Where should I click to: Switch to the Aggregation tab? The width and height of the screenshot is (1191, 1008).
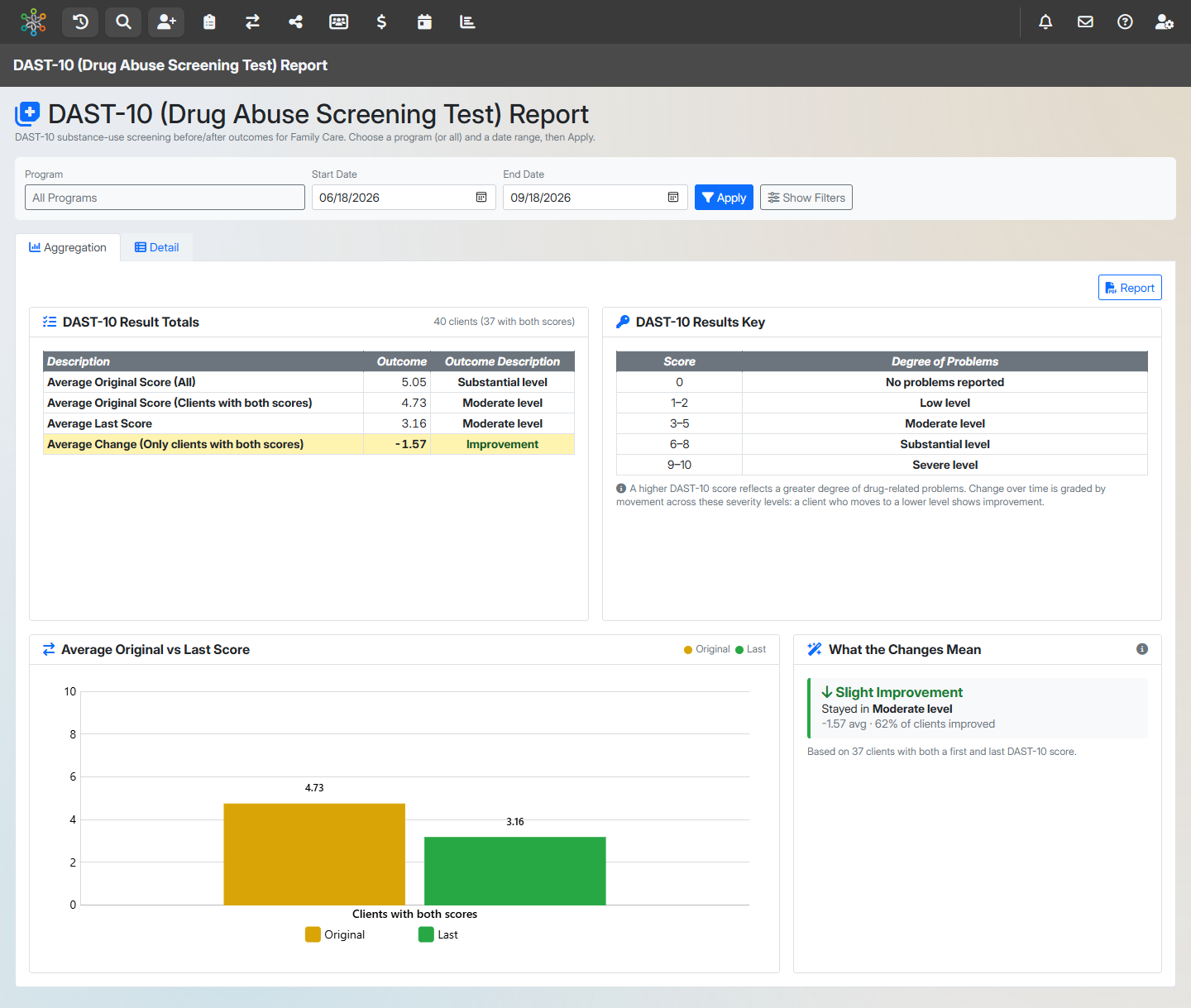point(68,247)
